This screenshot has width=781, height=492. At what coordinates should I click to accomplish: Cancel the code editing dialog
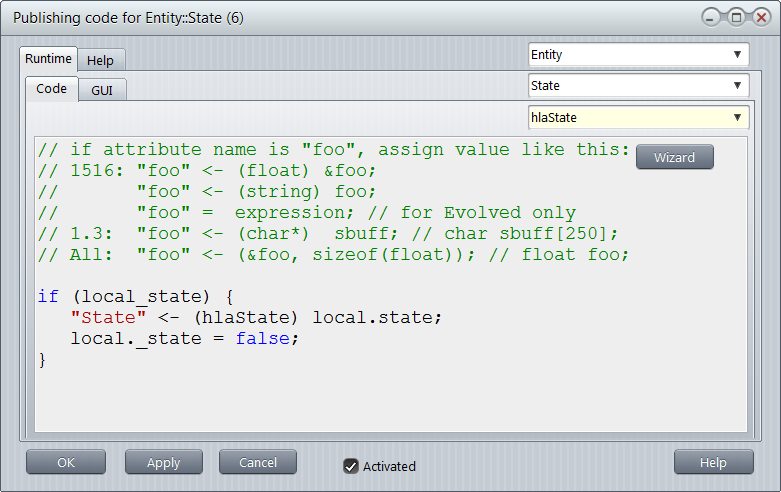(x=258, y=462)
